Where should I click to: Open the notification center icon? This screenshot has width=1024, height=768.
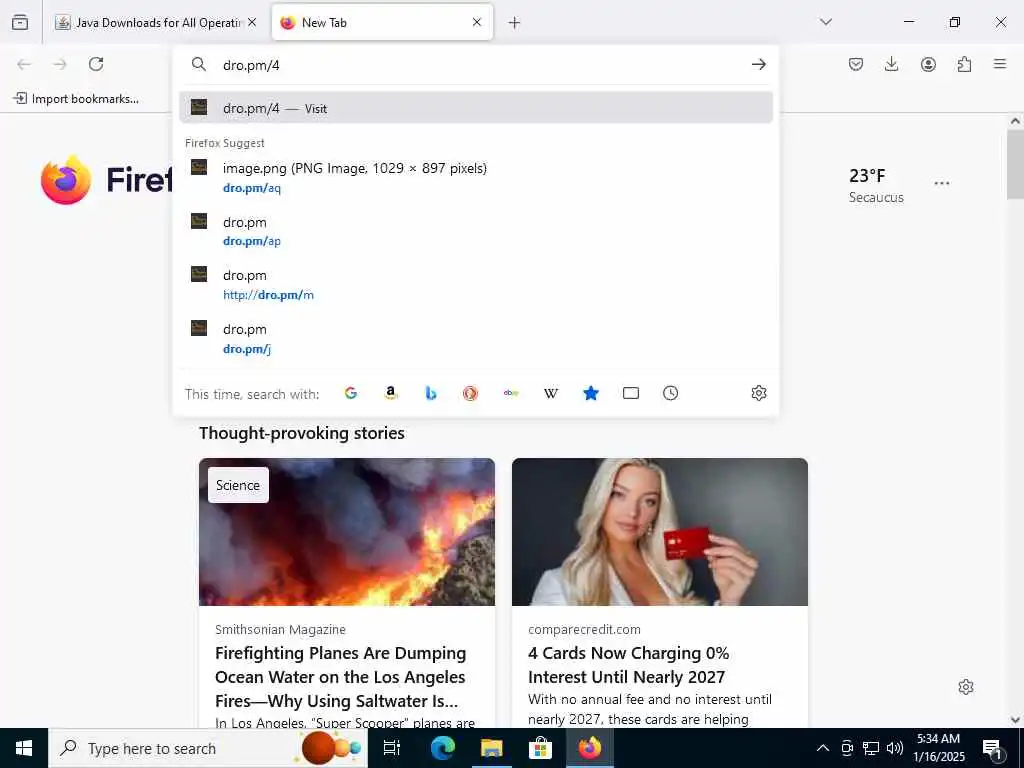(x=992, y=749)
